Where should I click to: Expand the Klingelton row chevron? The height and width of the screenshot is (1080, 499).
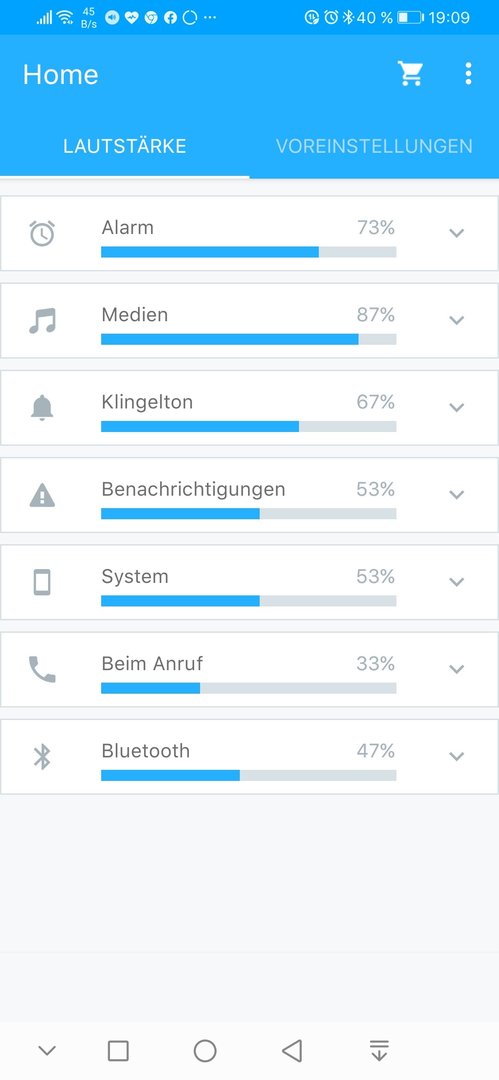click(456, 408)
